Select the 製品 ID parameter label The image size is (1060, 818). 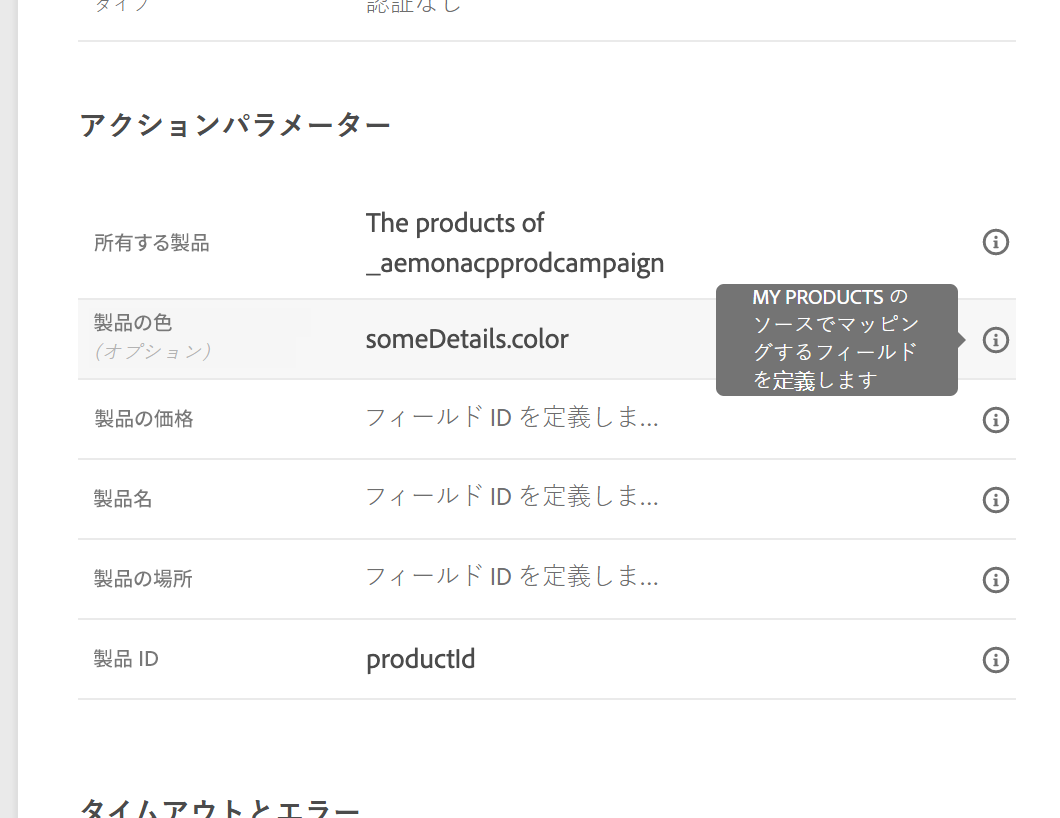[x=126, y=659]
